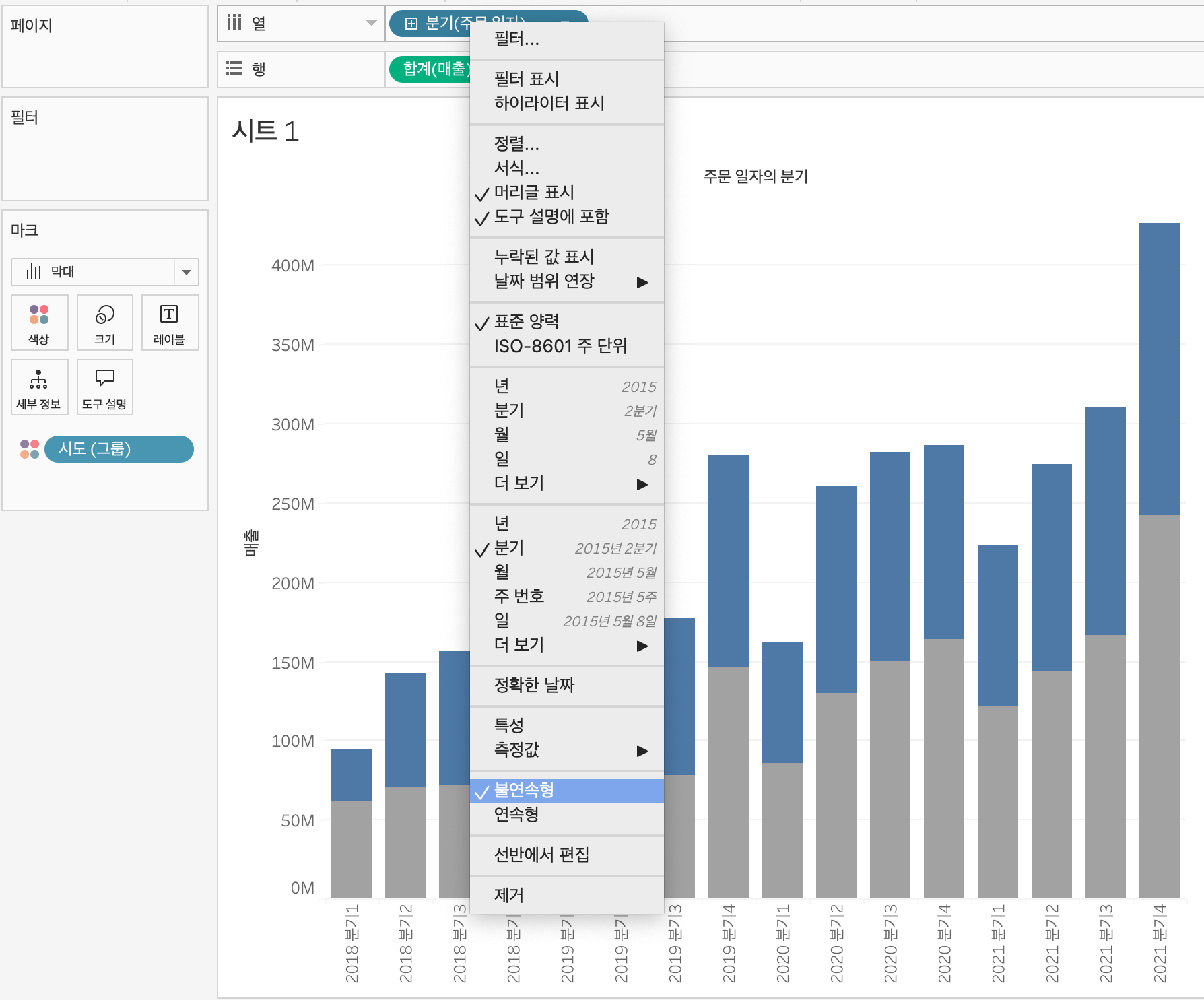The width and height of the screenshot is (1204, 1000).
Task: Click the 합계(매출) pill on rows shelf
Action: coord(430,69)
